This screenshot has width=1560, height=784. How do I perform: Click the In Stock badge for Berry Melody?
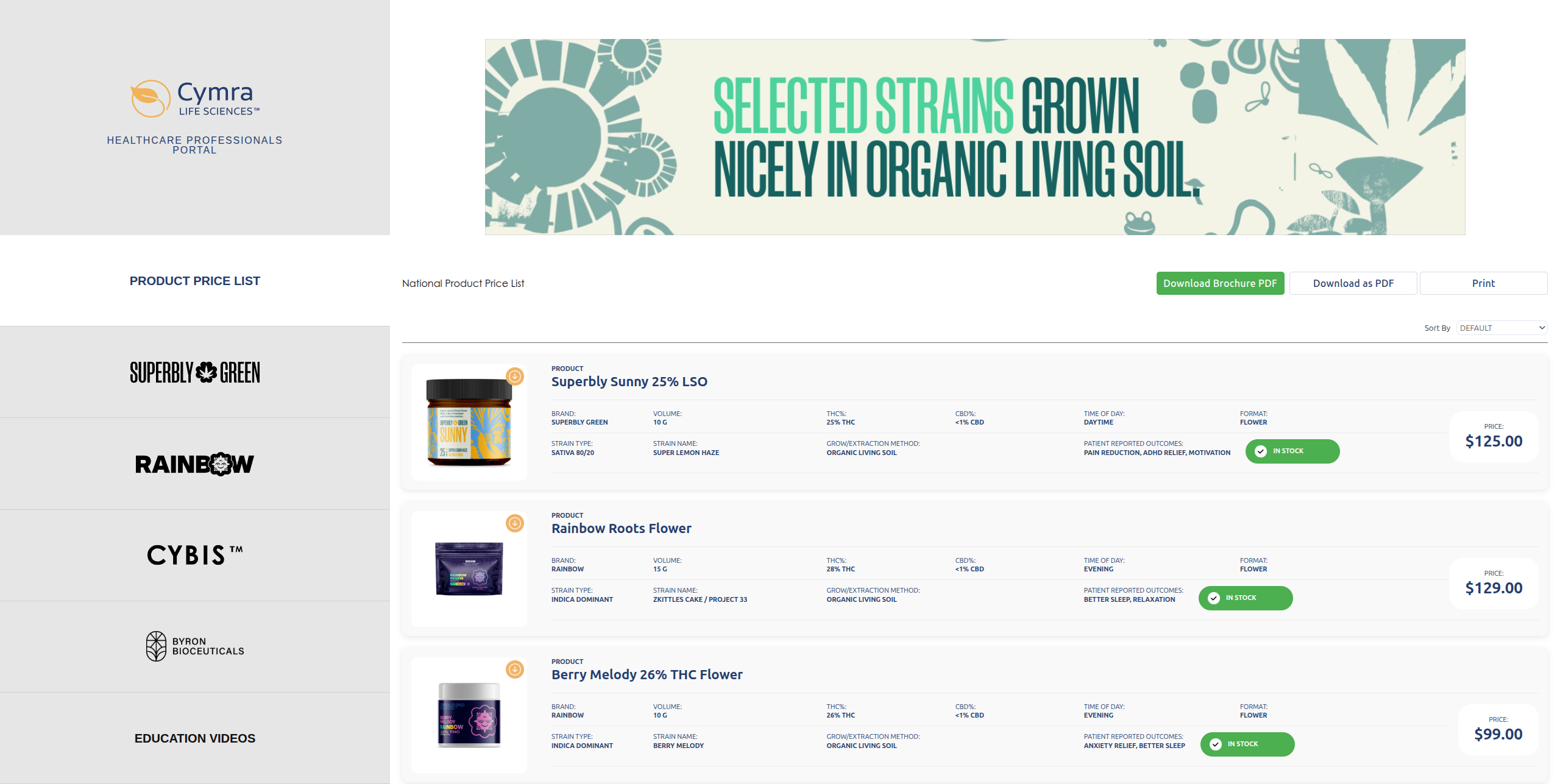pyautogui.click(x=1247, y=744)
